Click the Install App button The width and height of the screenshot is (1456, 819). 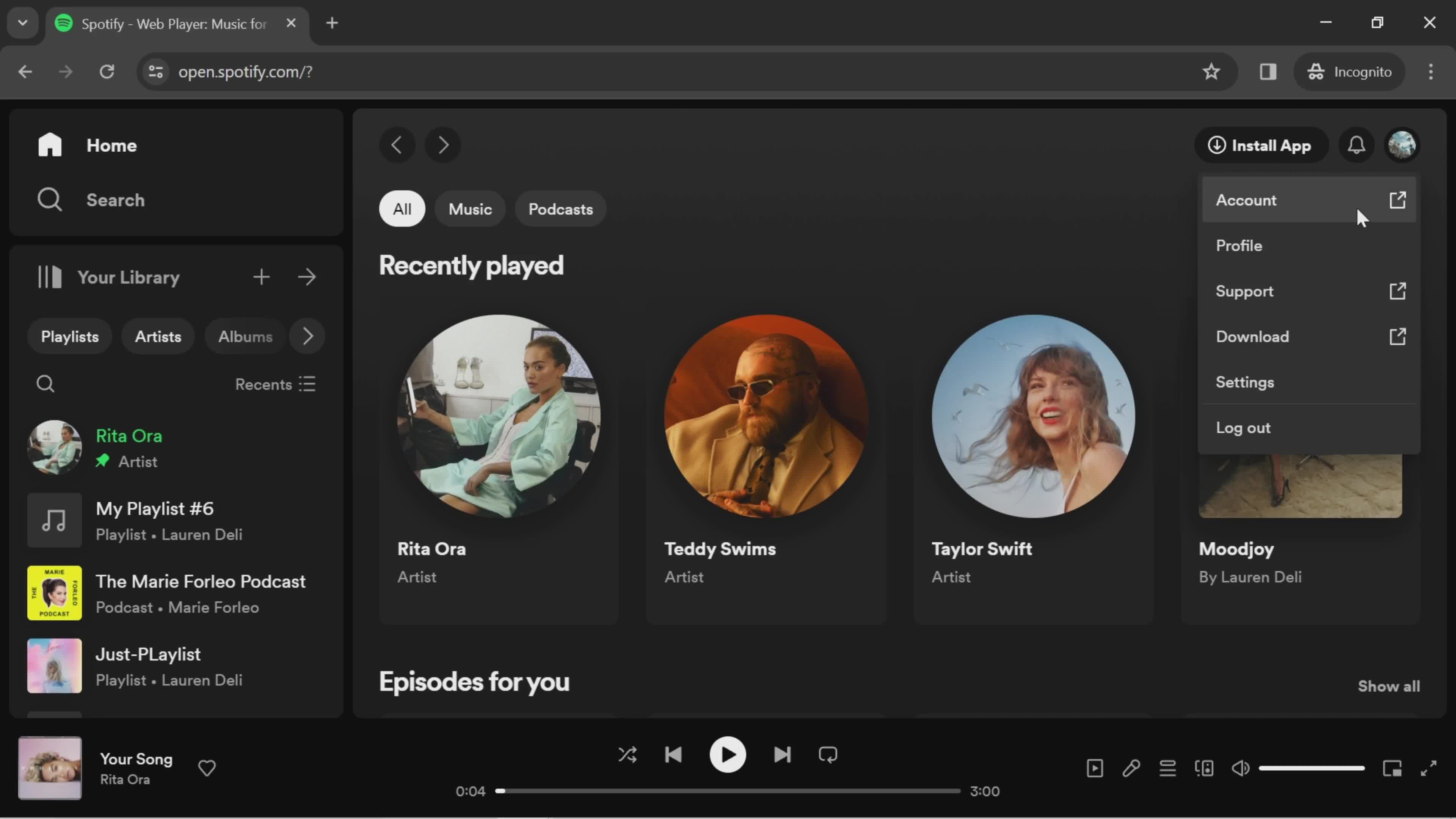[x=1260, y=145]
